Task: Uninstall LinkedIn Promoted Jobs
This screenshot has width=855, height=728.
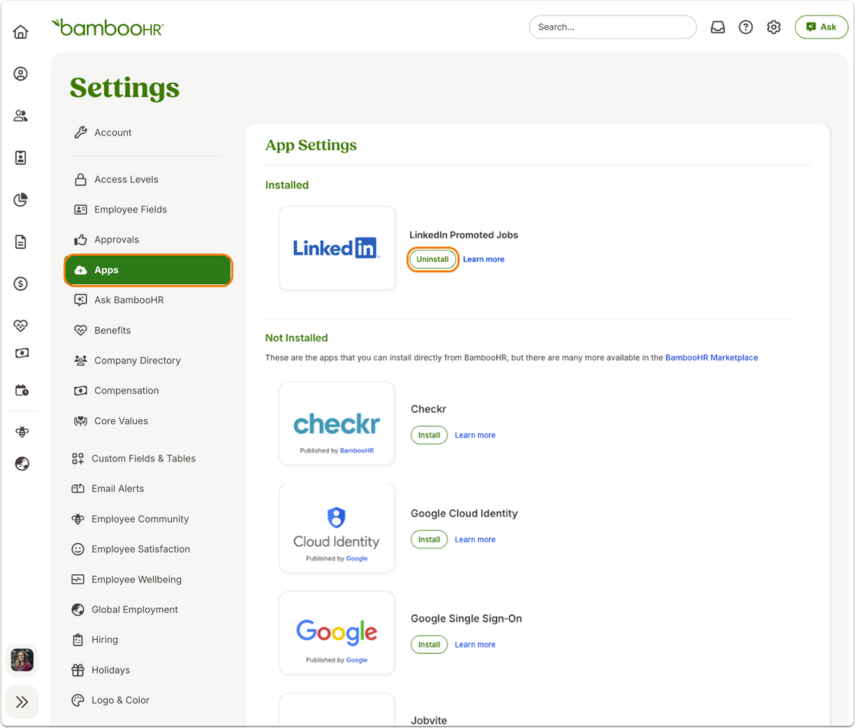Action: (x=432, y=260)
